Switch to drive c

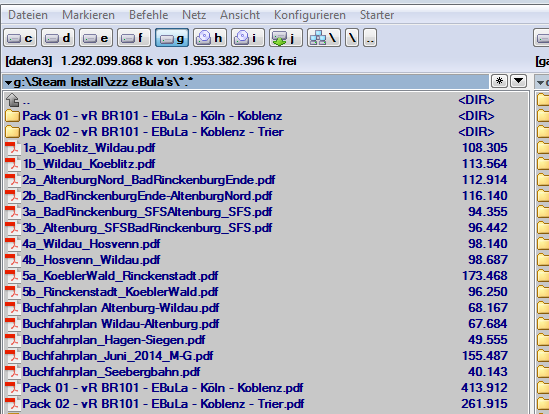(x=20, y=38)
